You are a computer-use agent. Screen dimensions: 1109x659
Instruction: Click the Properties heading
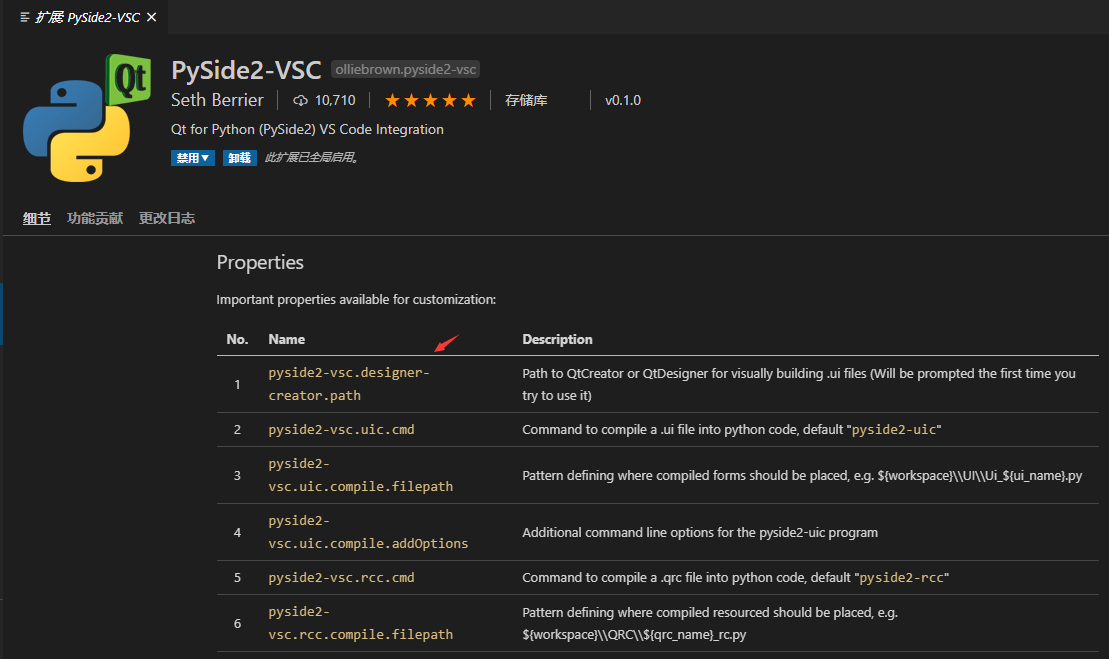click(260, 263)
